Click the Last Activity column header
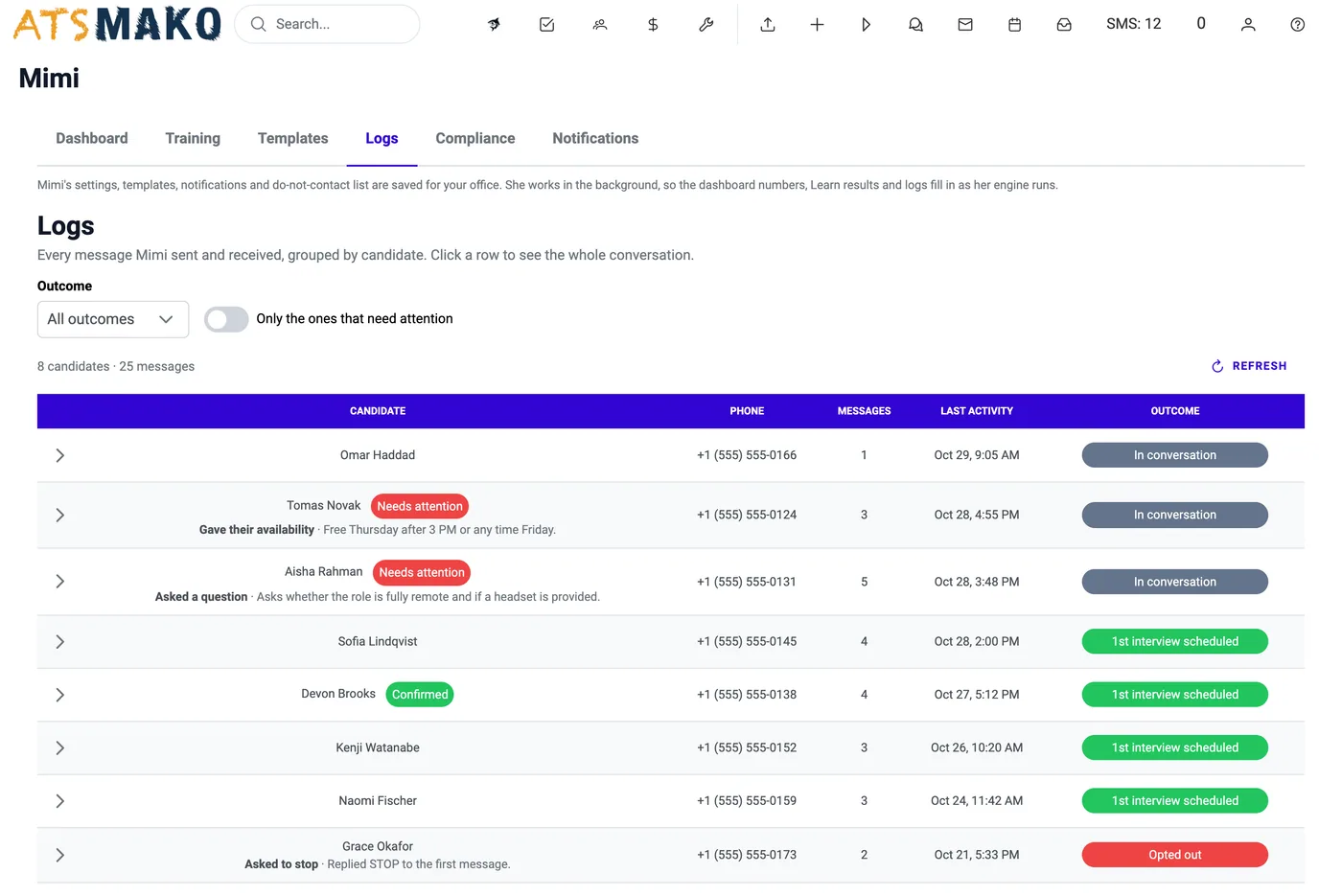The width and height of the screenshot is (1342, 896). (977, 411)
